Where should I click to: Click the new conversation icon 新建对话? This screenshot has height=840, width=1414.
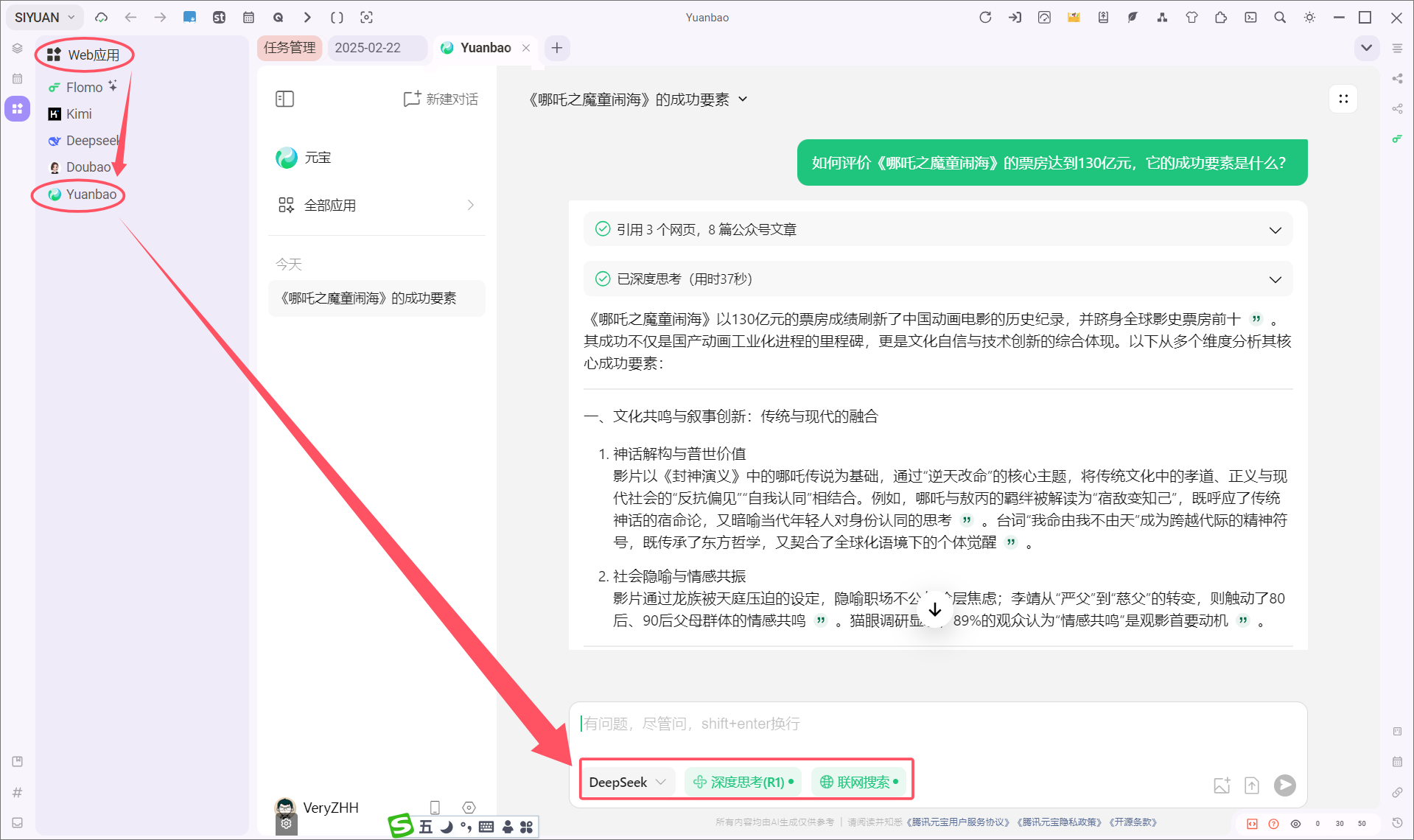[x=441, y=99]
